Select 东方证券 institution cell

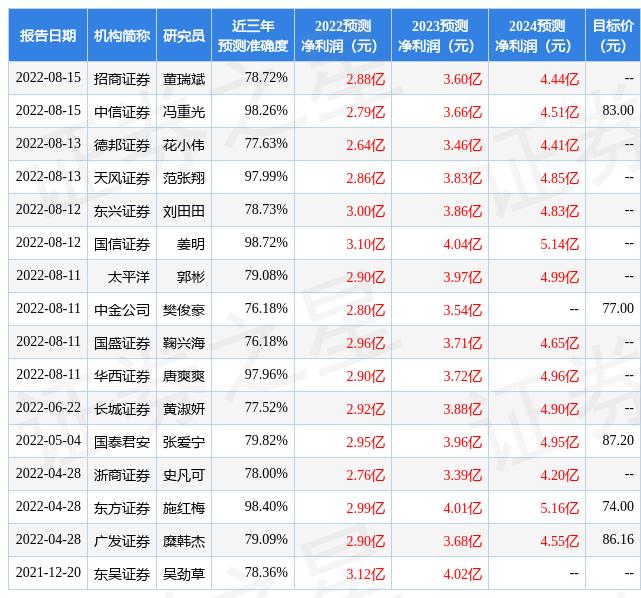[x=122, y=508]
